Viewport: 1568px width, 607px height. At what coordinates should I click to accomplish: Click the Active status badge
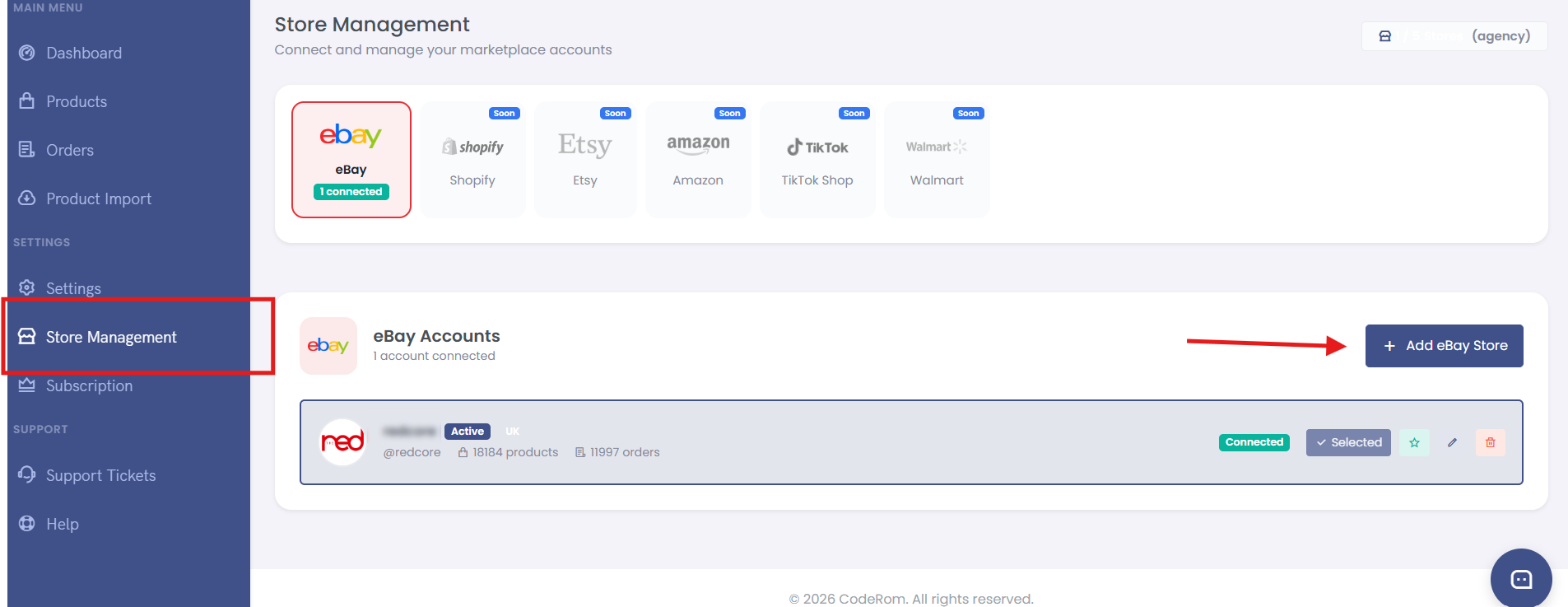(x=468, y=432)
